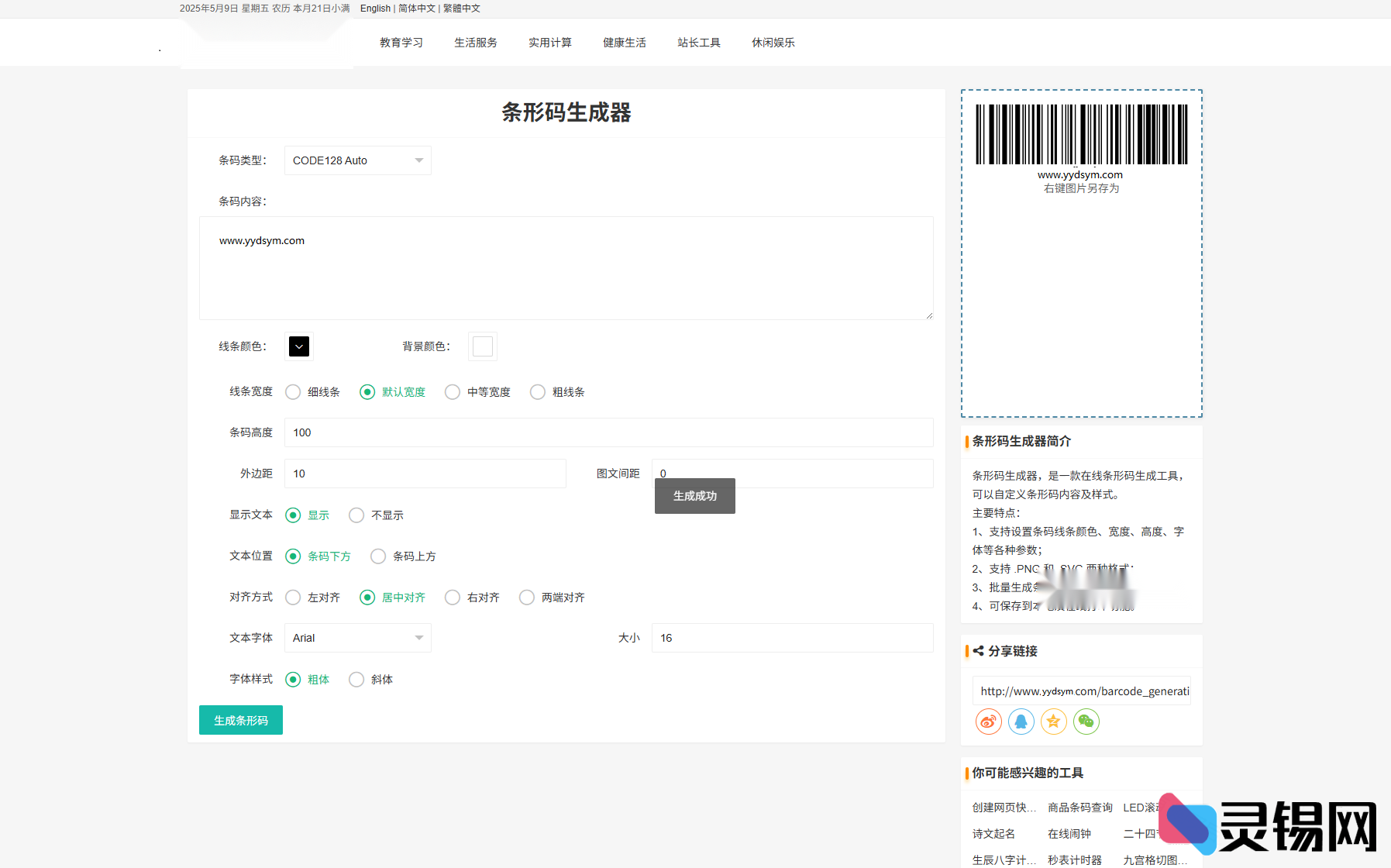The image size is (1391, 868).
Task: Share via Weibo icon
Action: (988, 722)
